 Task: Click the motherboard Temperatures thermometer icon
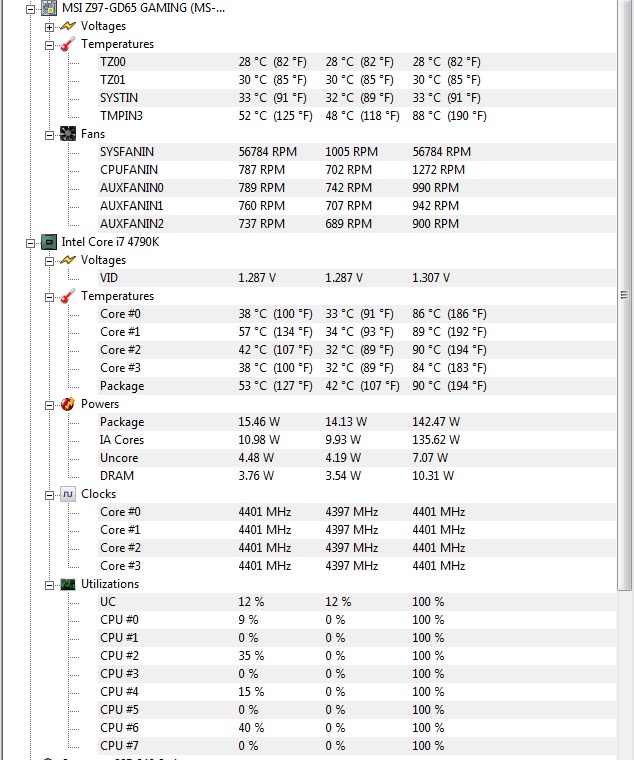(x=68, y=44)
